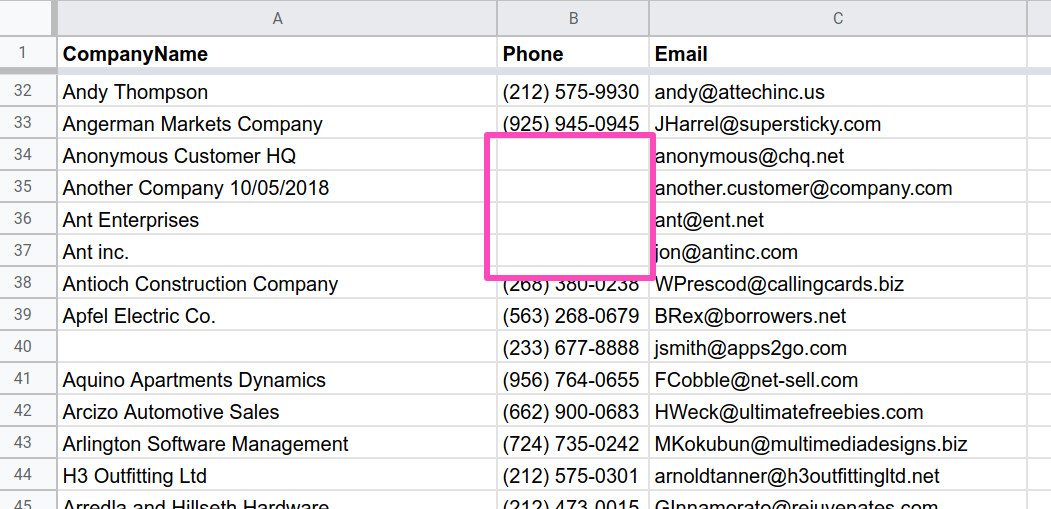Select phone number (925) 945-0945

click(x=573, y=124)
